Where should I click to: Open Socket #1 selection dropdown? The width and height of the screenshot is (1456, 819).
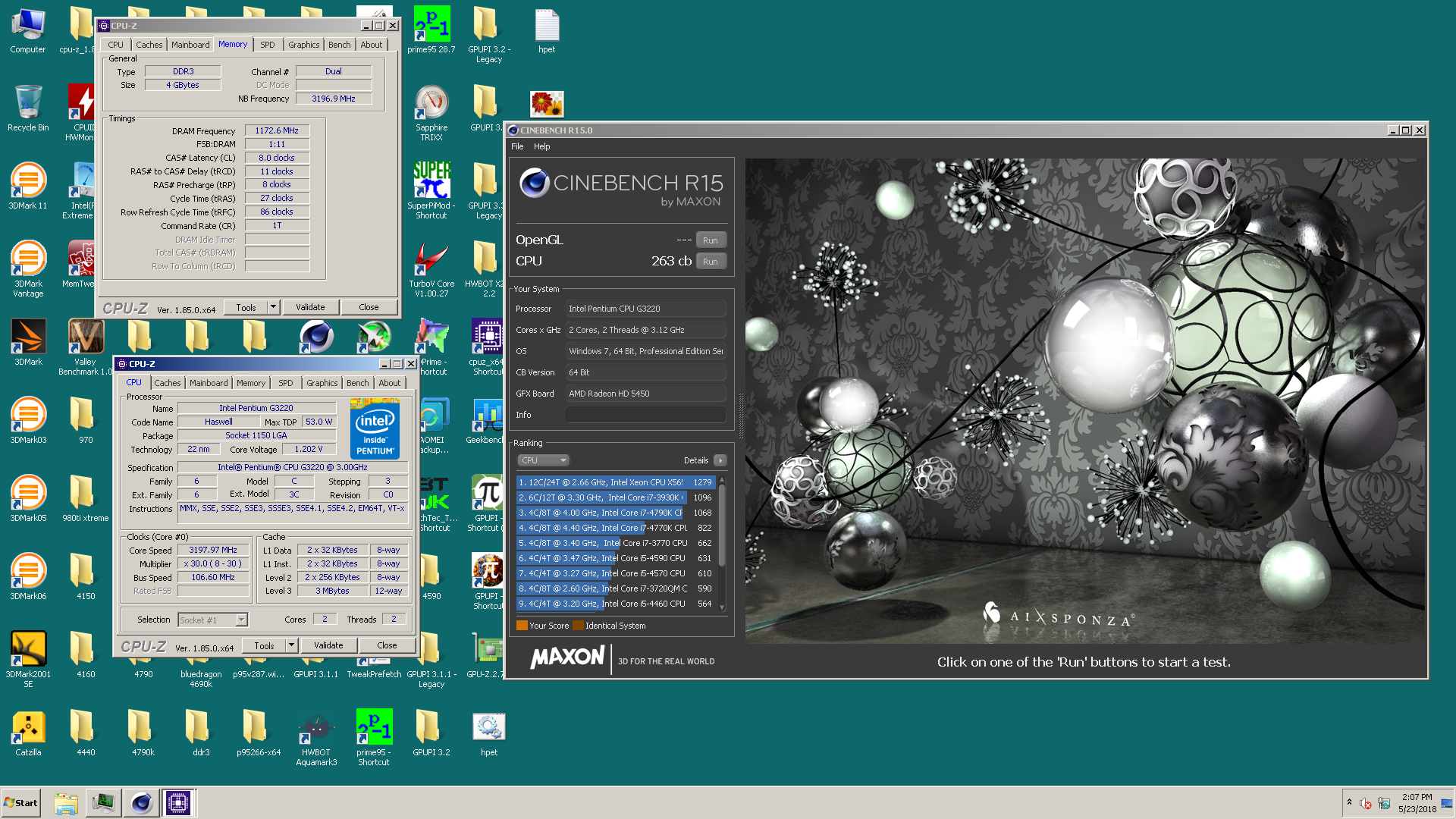click(213, 620)
